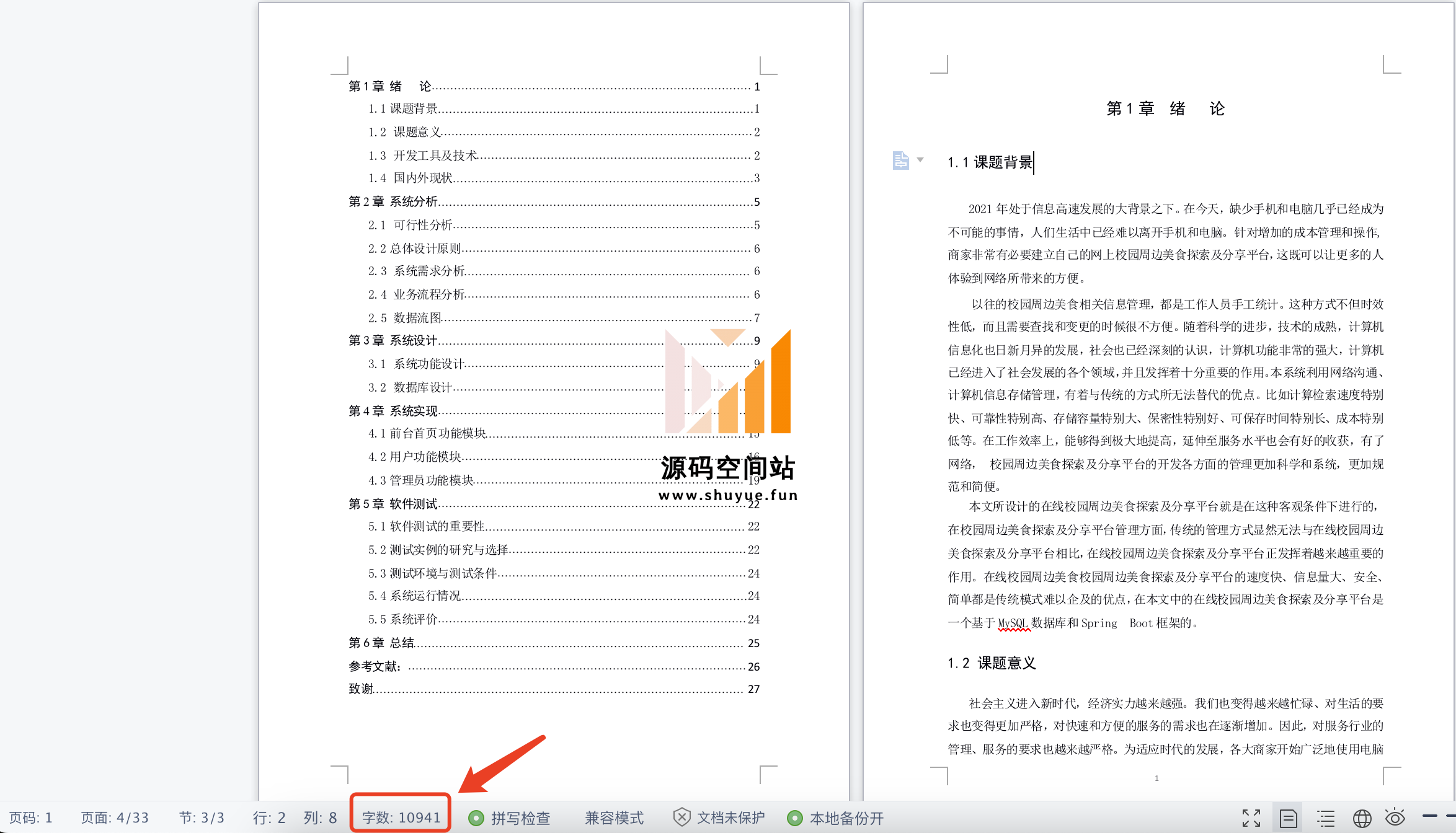This screenshot has width=1456, height=833.
Task: Click 拼写检查 spell check in status bar
Action: click(x=510, y=818)
